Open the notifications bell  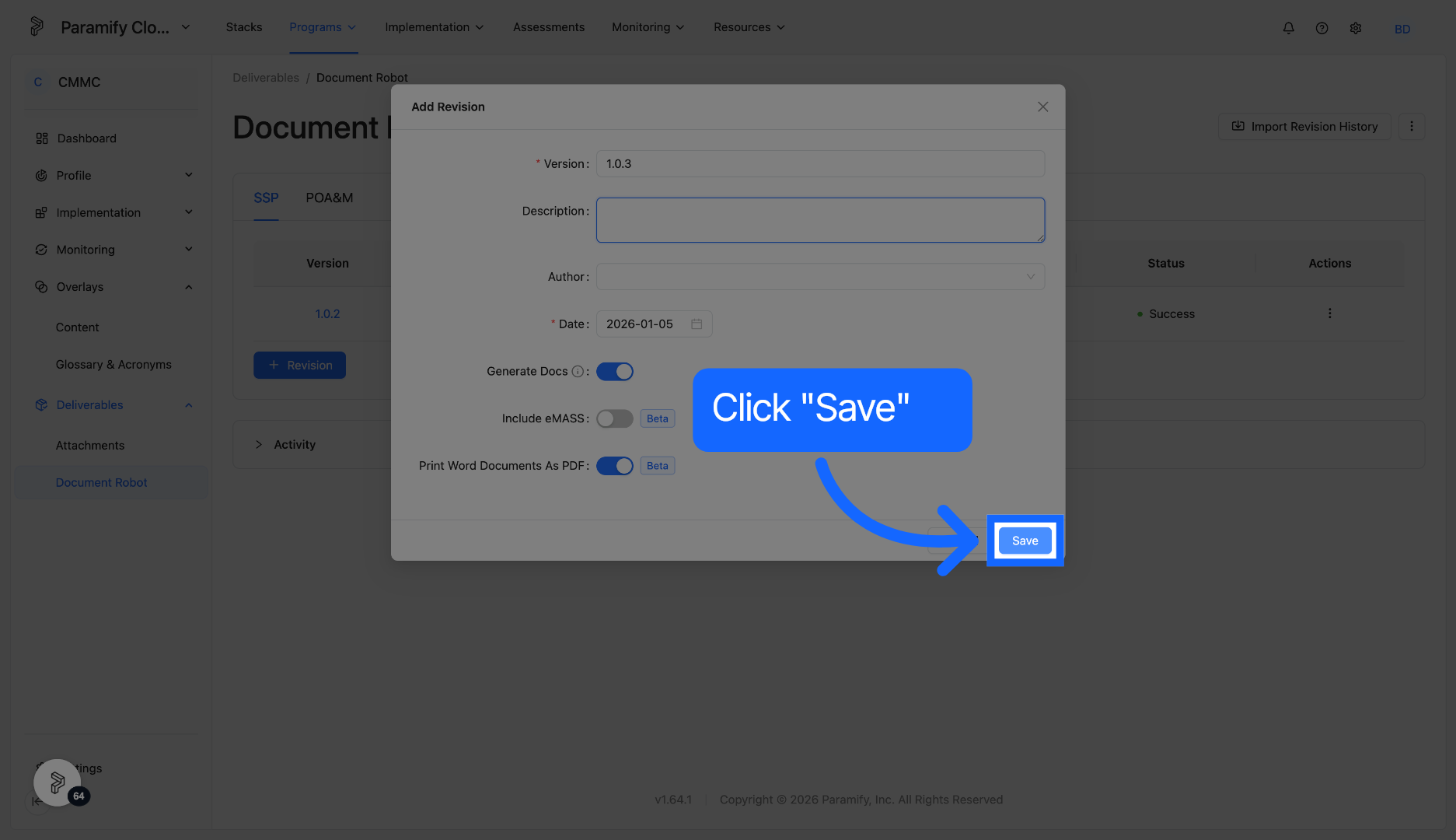click(x=1288, y=28)
